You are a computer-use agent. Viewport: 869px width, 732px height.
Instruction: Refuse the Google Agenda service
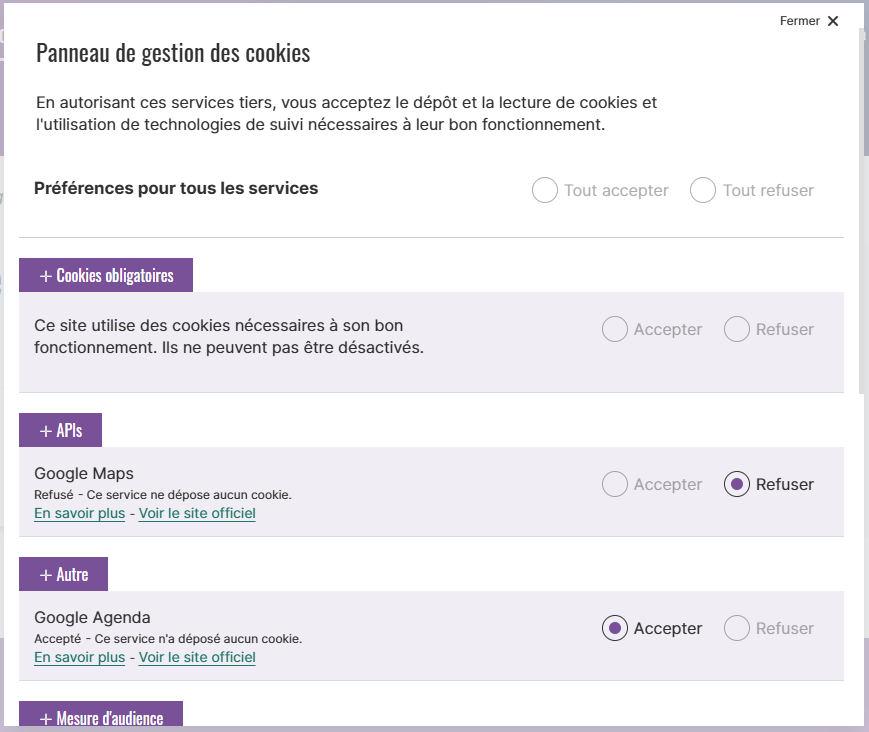pyautogui.click(x=737, y=628)
